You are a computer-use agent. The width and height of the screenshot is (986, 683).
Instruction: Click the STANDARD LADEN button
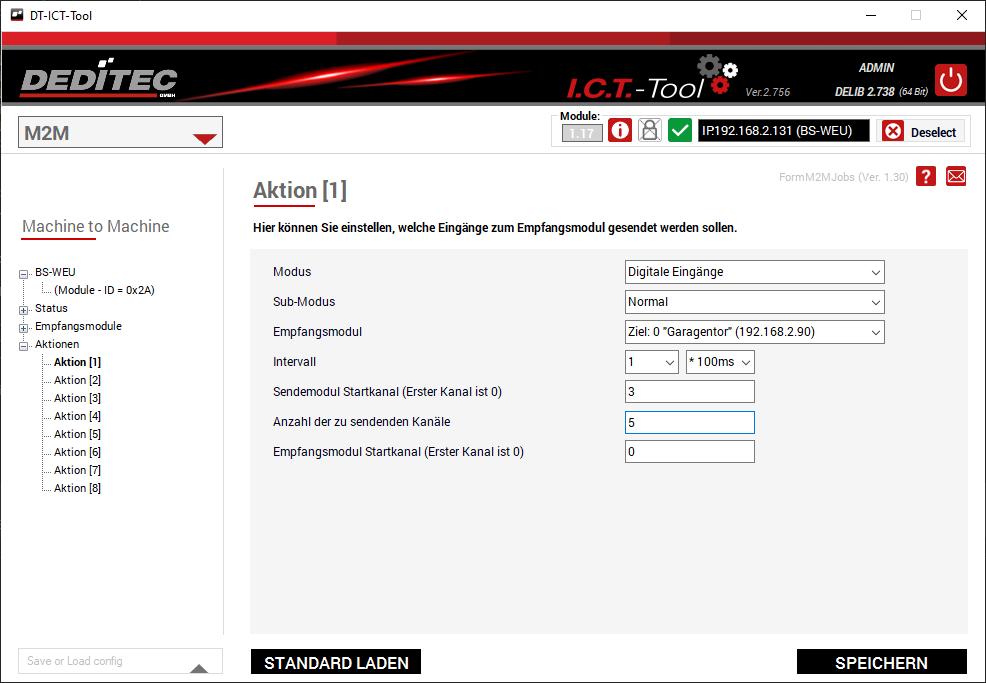point(336,663)
